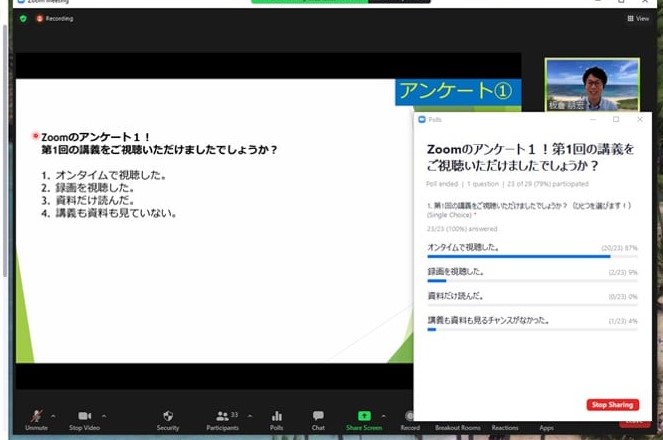Click the green encryption shield icon
The width and height of the screenshot is (663, 440).
23,19
